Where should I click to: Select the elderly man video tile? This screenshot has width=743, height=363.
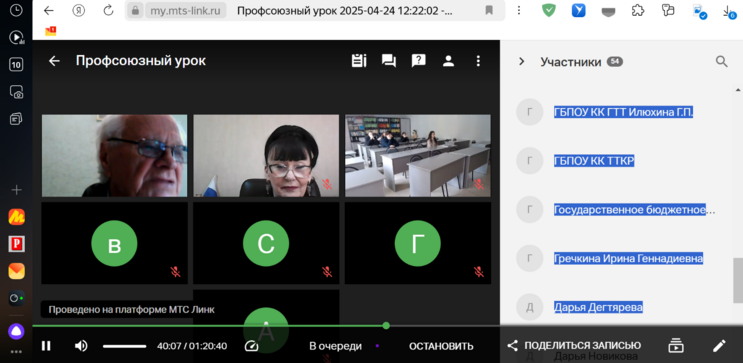(115, 155)
